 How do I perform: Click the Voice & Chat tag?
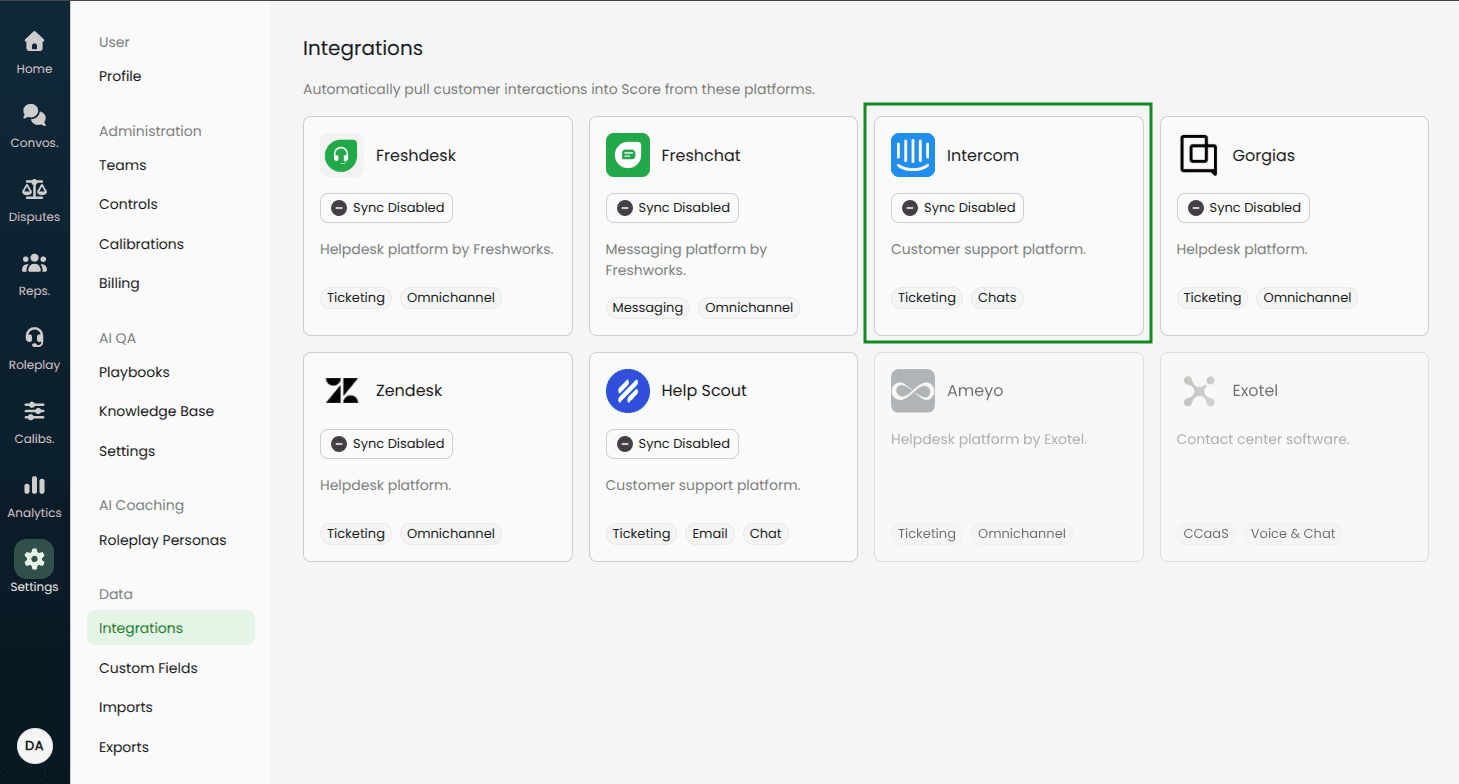point(1293,534)
